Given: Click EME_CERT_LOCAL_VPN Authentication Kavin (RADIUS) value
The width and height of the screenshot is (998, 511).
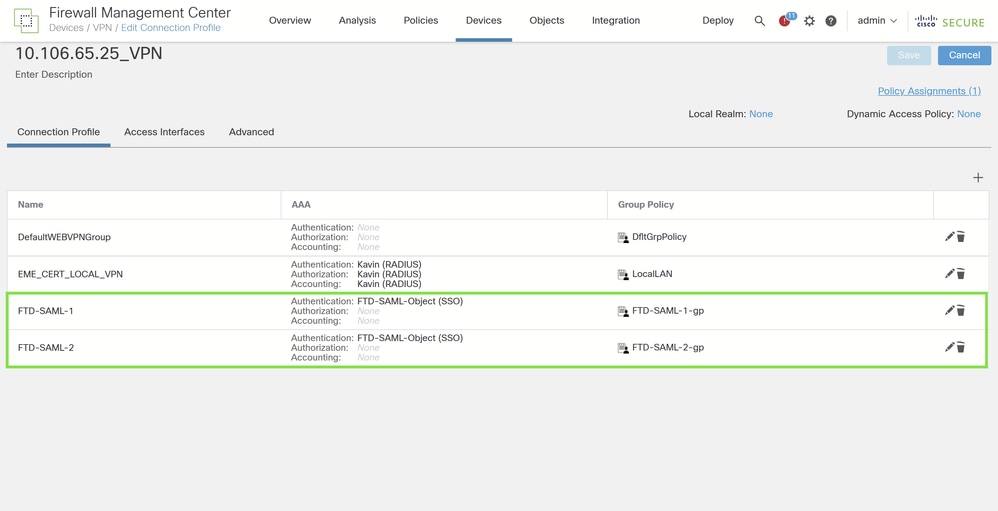Looking at the screenshot, I should [390, 264].
